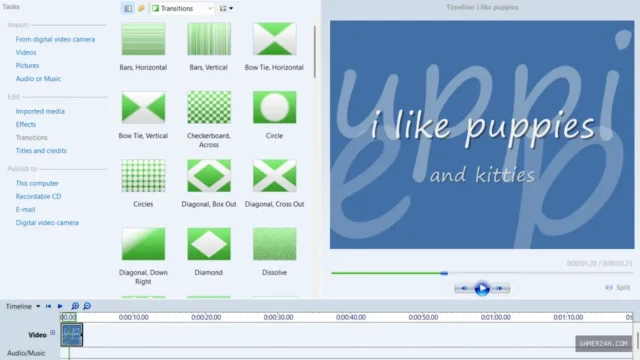Import Pictures from the Tasks pane
Viewport: 640px width, 360px height.
(x=27, y=65)
